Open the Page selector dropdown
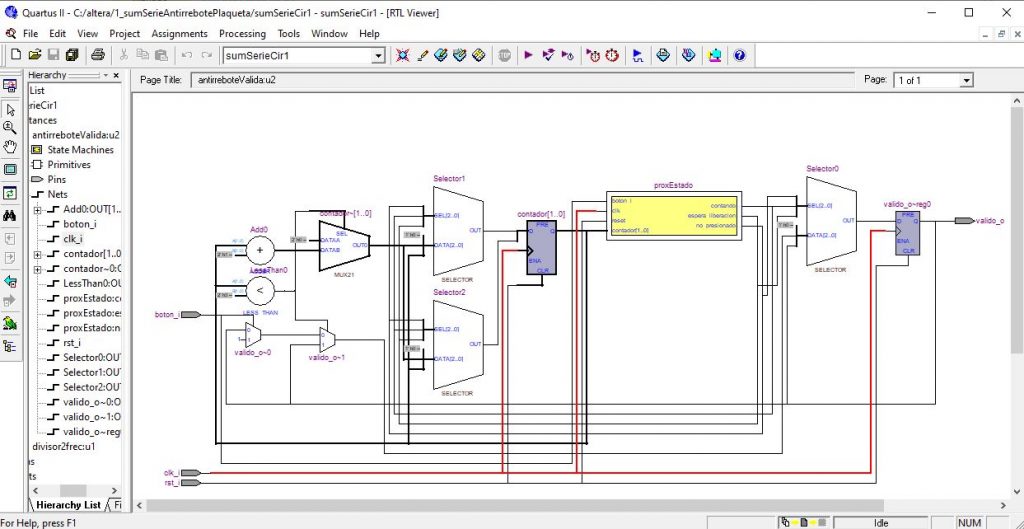This screenshot has width=1024, height=529. (966, 80)
